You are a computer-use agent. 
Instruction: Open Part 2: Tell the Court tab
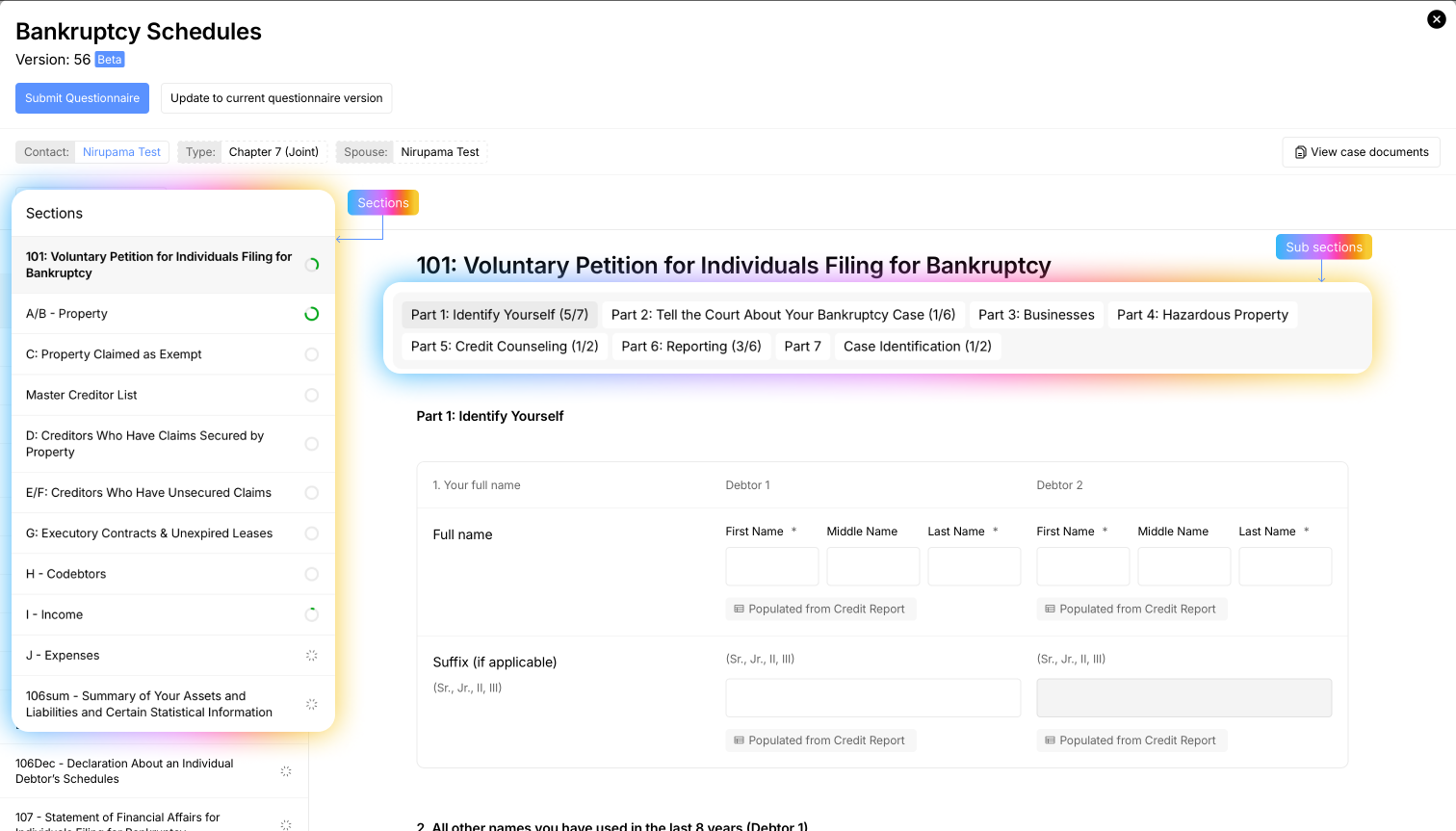tap(783, 315)
